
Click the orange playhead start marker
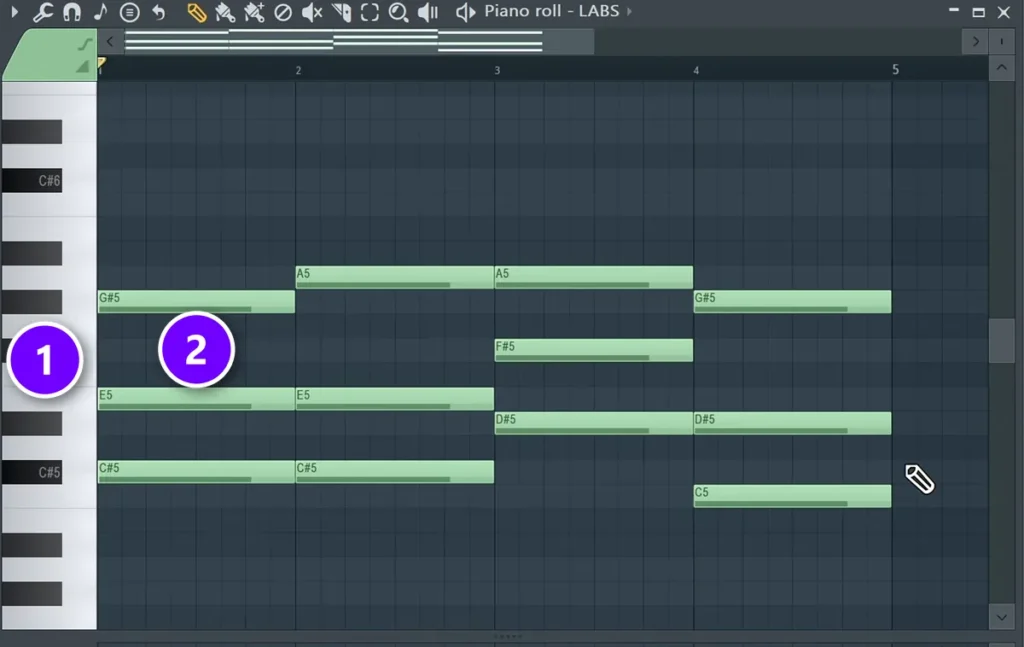(x=101, y=63)
